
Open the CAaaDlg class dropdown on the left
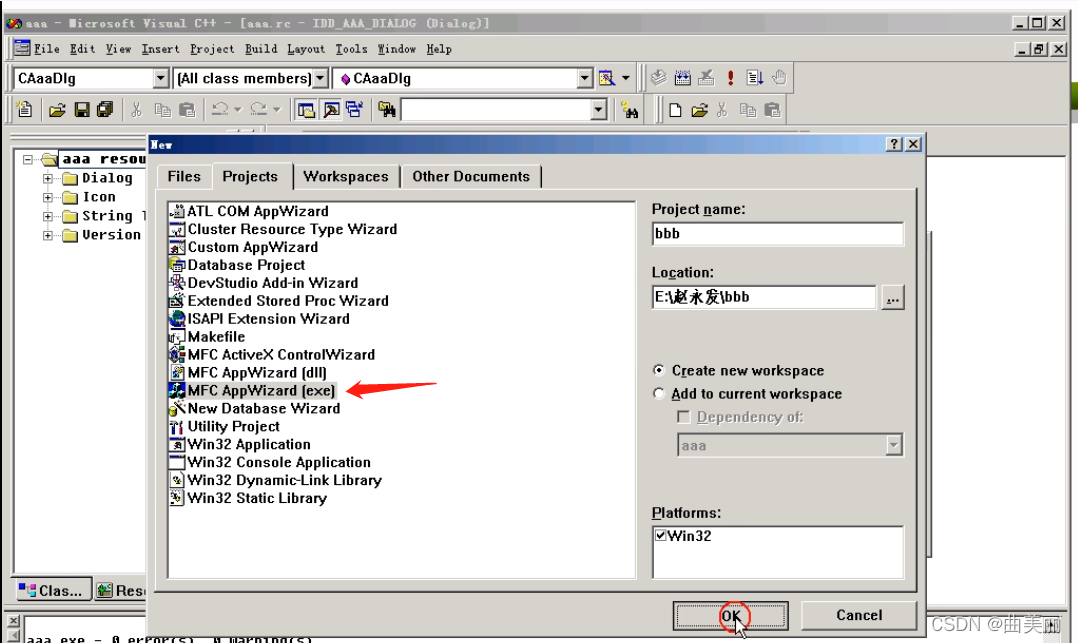(161, 78)
